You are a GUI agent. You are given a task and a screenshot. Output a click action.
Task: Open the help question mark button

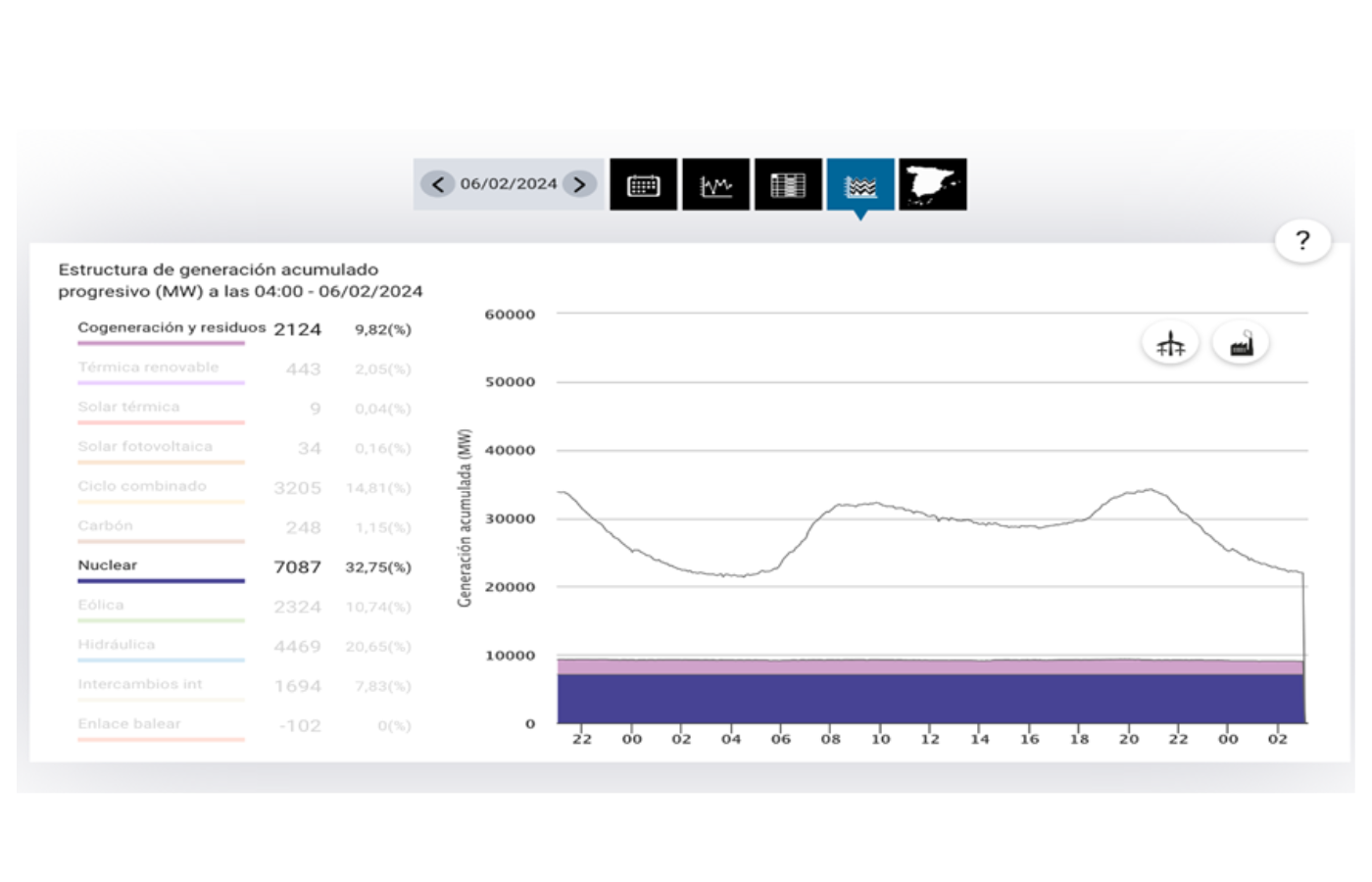[x=1302, y=240]
